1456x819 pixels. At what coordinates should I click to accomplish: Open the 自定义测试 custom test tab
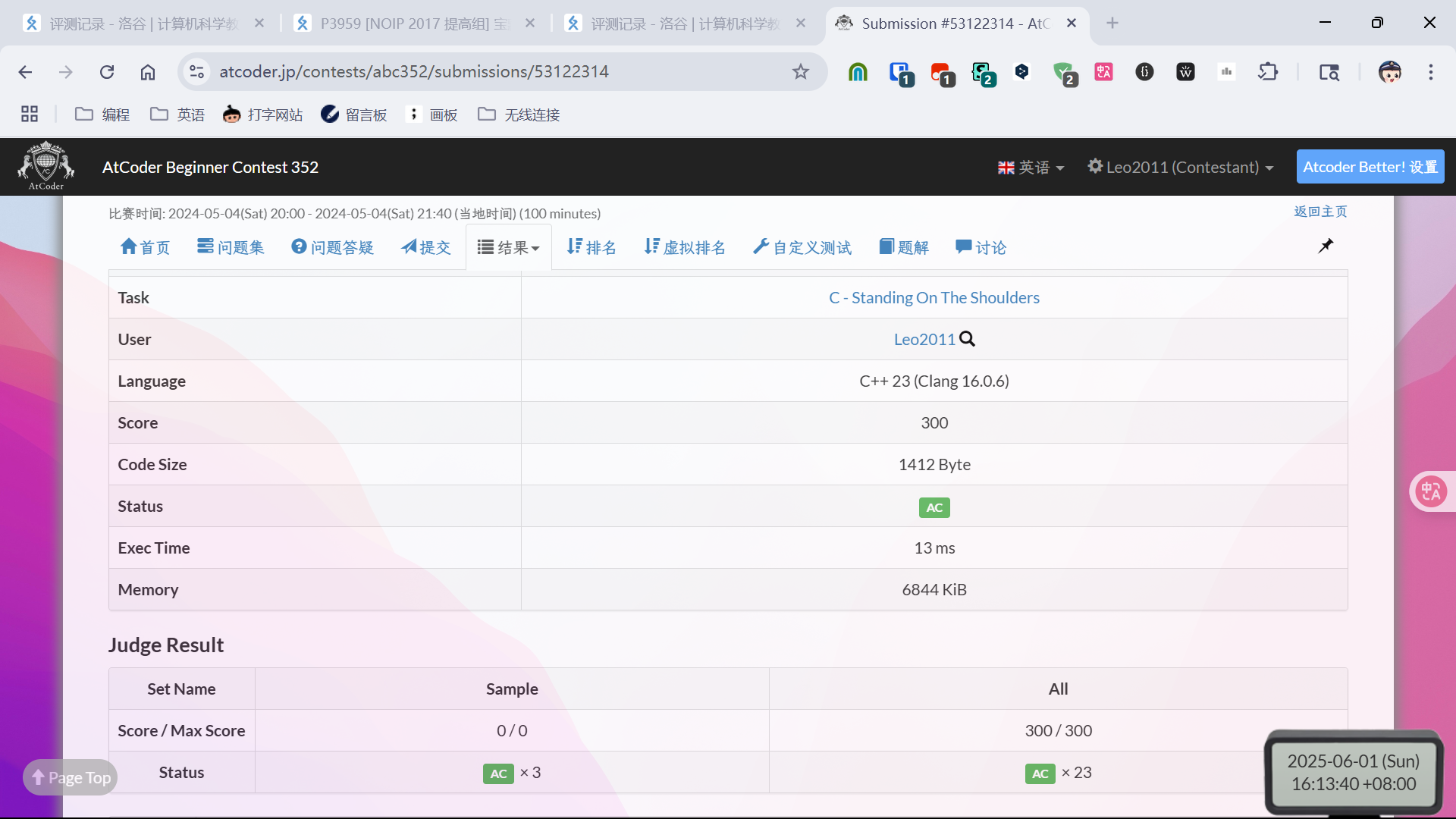point(802,247)
